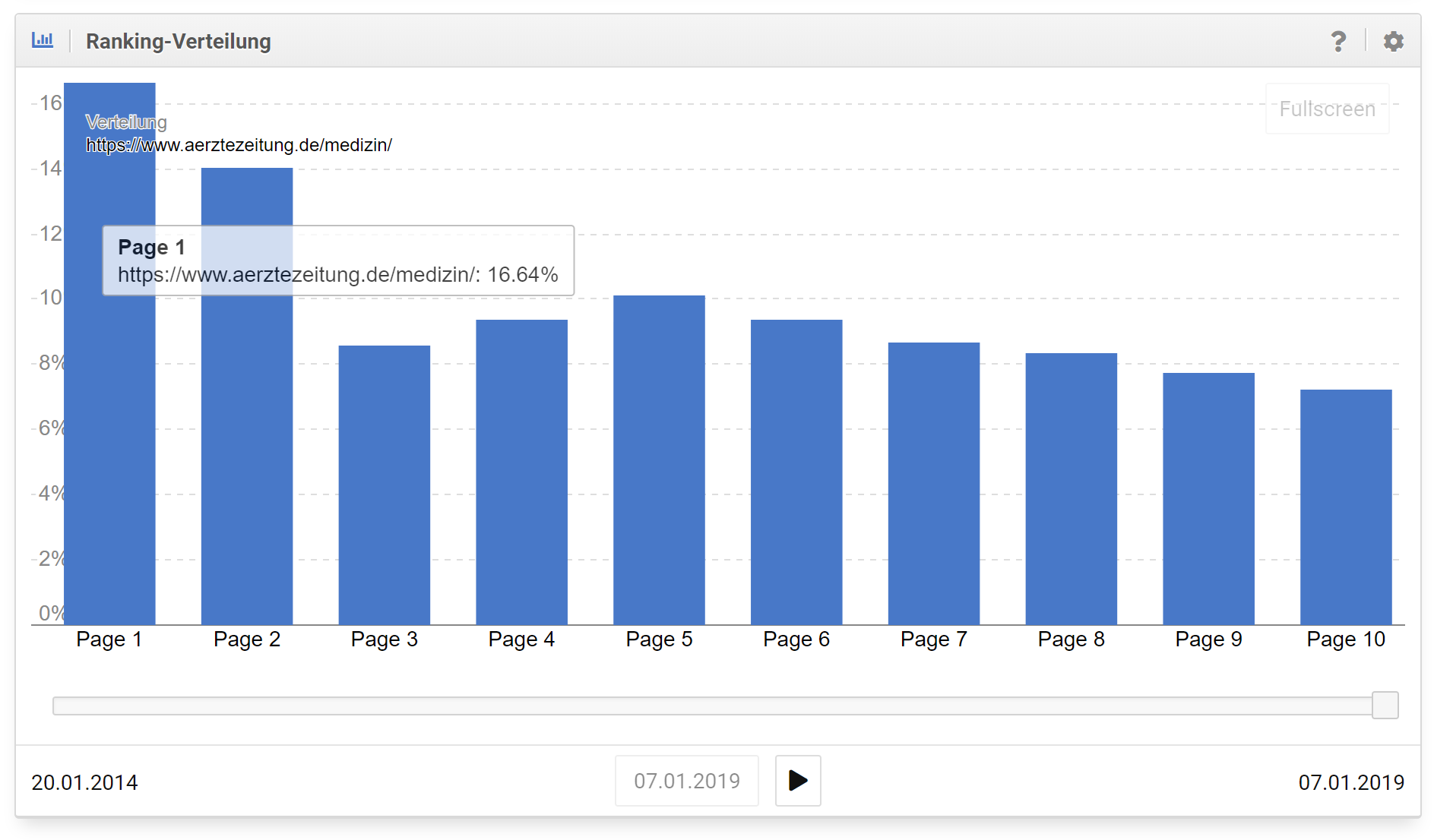Viewport: 1434px width, 840px height.
Task: Click the 07.01.2019 date input field
Action: pos(686,781)
